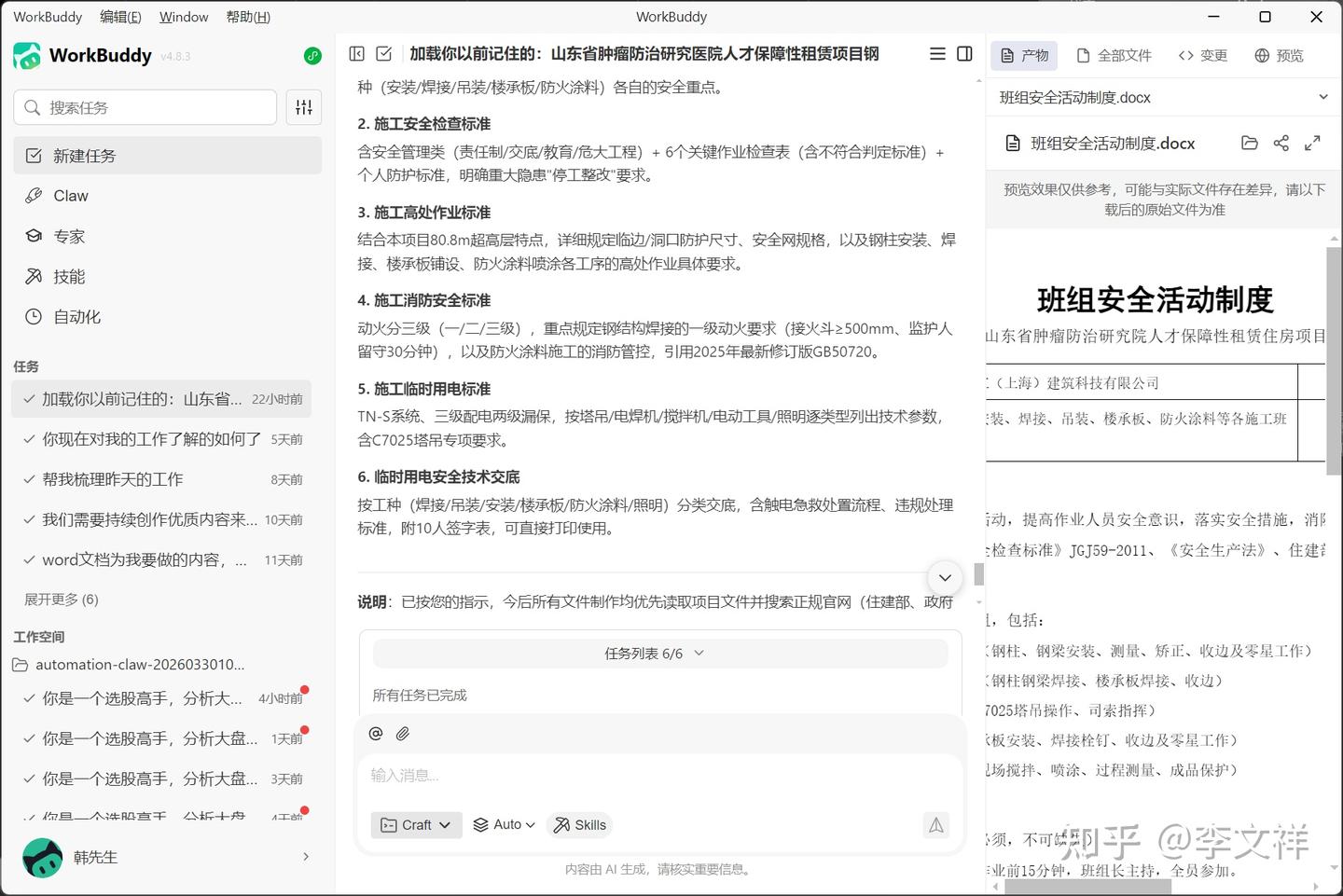Screen dimensions: 1343x896
Task: Open the Auto model dropdown
Action: point(504,825)
